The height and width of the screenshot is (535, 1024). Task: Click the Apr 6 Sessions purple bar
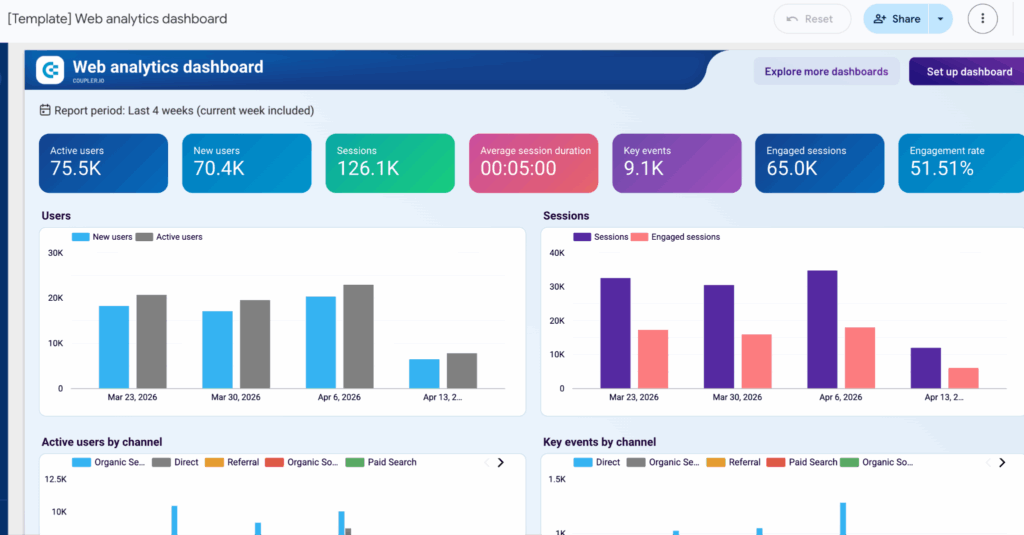click(822, 328)
